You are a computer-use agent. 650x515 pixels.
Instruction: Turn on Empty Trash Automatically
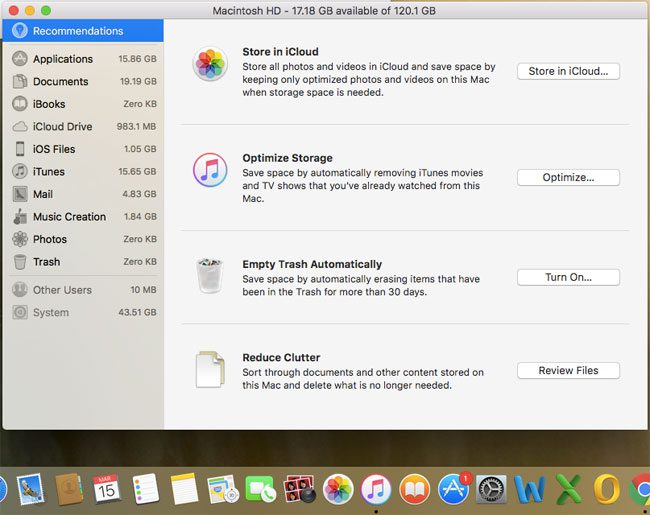568,277
